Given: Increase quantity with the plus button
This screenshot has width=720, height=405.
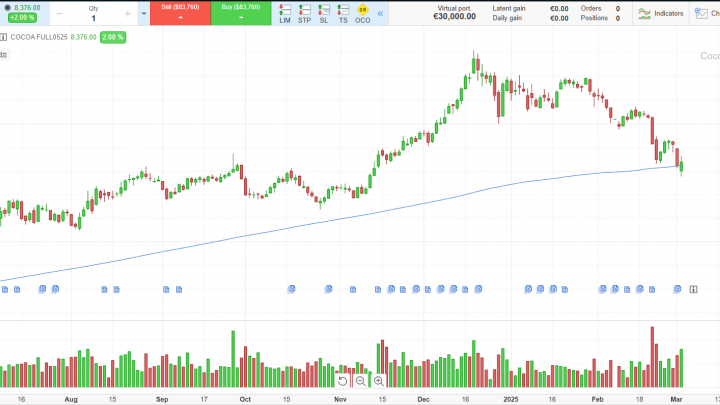Looking at the screenshot, I should (127, 14).
